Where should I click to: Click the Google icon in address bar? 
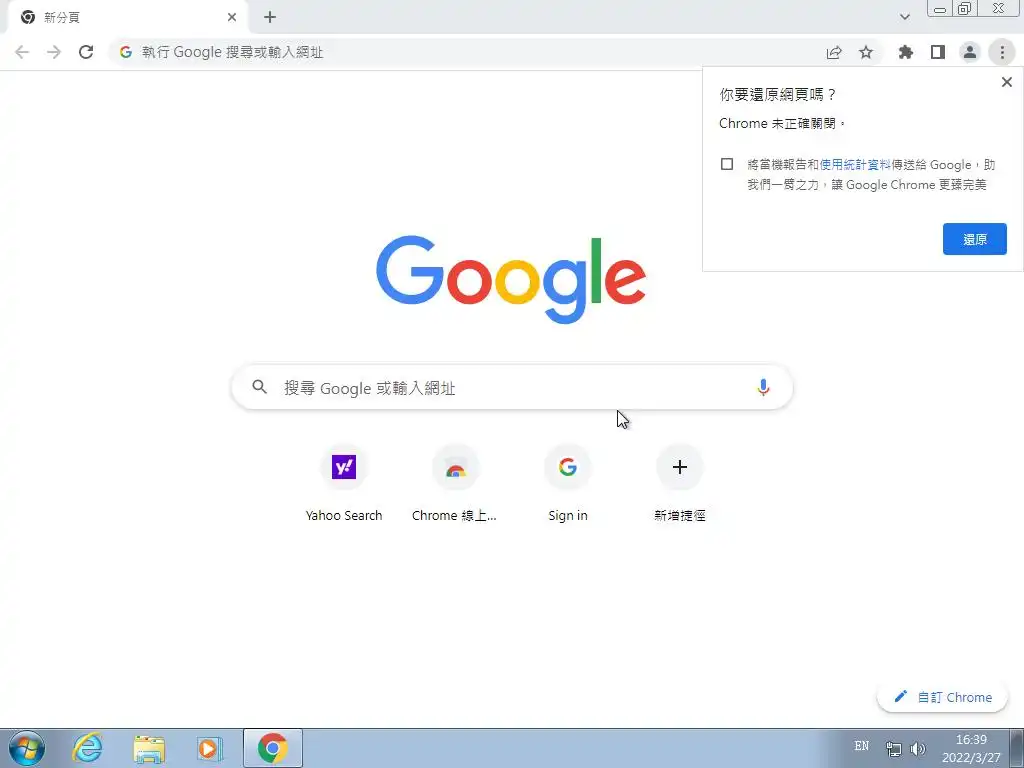click(126, 52)
